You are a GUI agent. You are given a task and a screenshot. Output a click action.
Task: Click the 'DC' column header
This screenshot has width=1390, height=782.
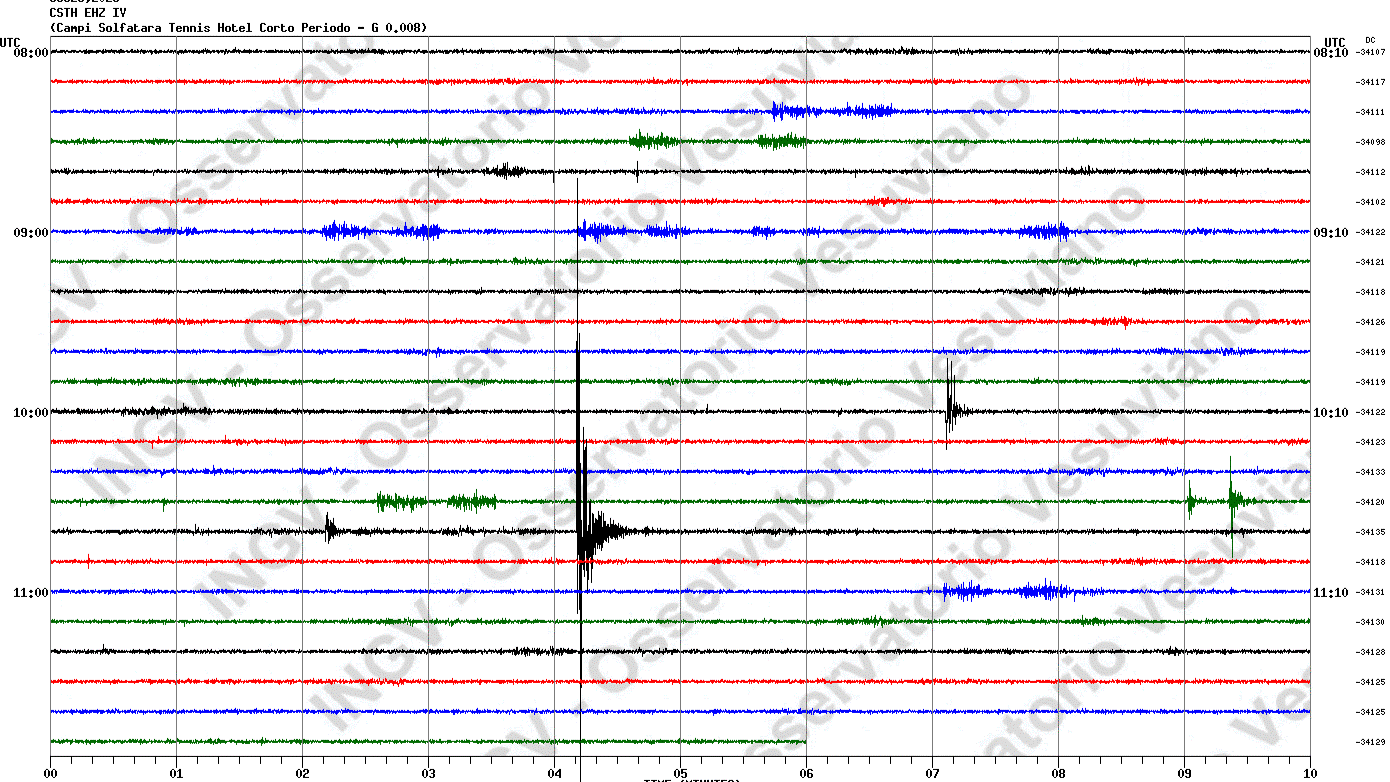click(x=1370, y=40)
